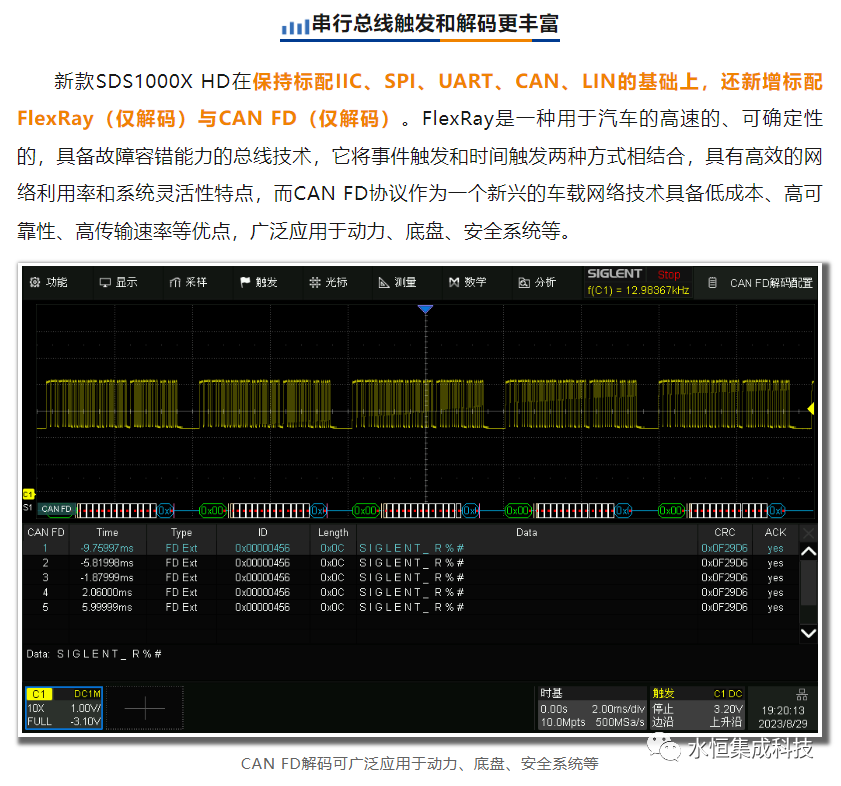
Task: Click the Data detail line below table
Action: tap(94, 653)
